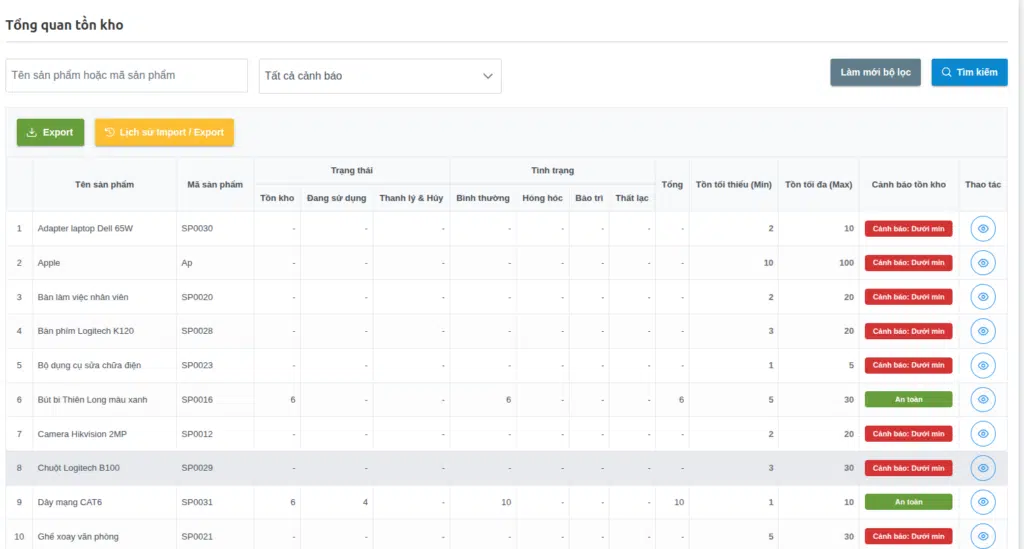The height and width of the screenshot is (549, 1024).
Task: View Bút bi Thiên Long màu xanh details
Action: pos(982,400)
